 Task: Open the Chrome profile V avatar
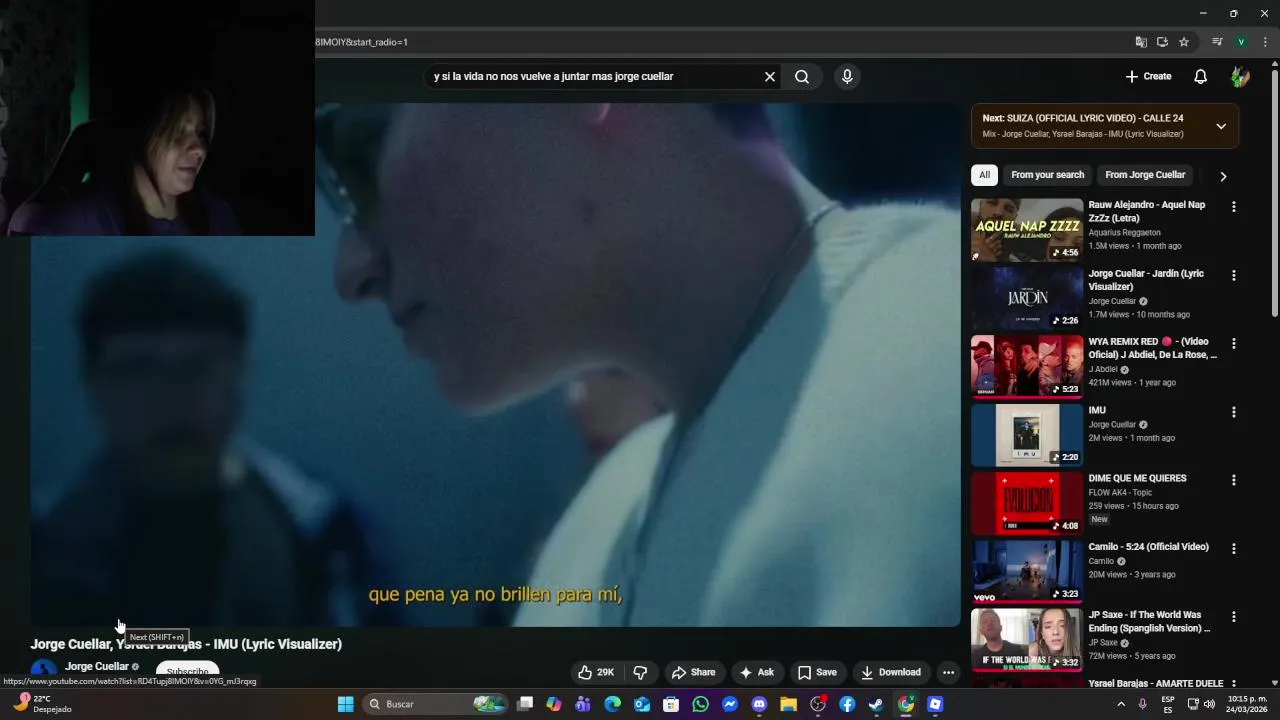1241,42
